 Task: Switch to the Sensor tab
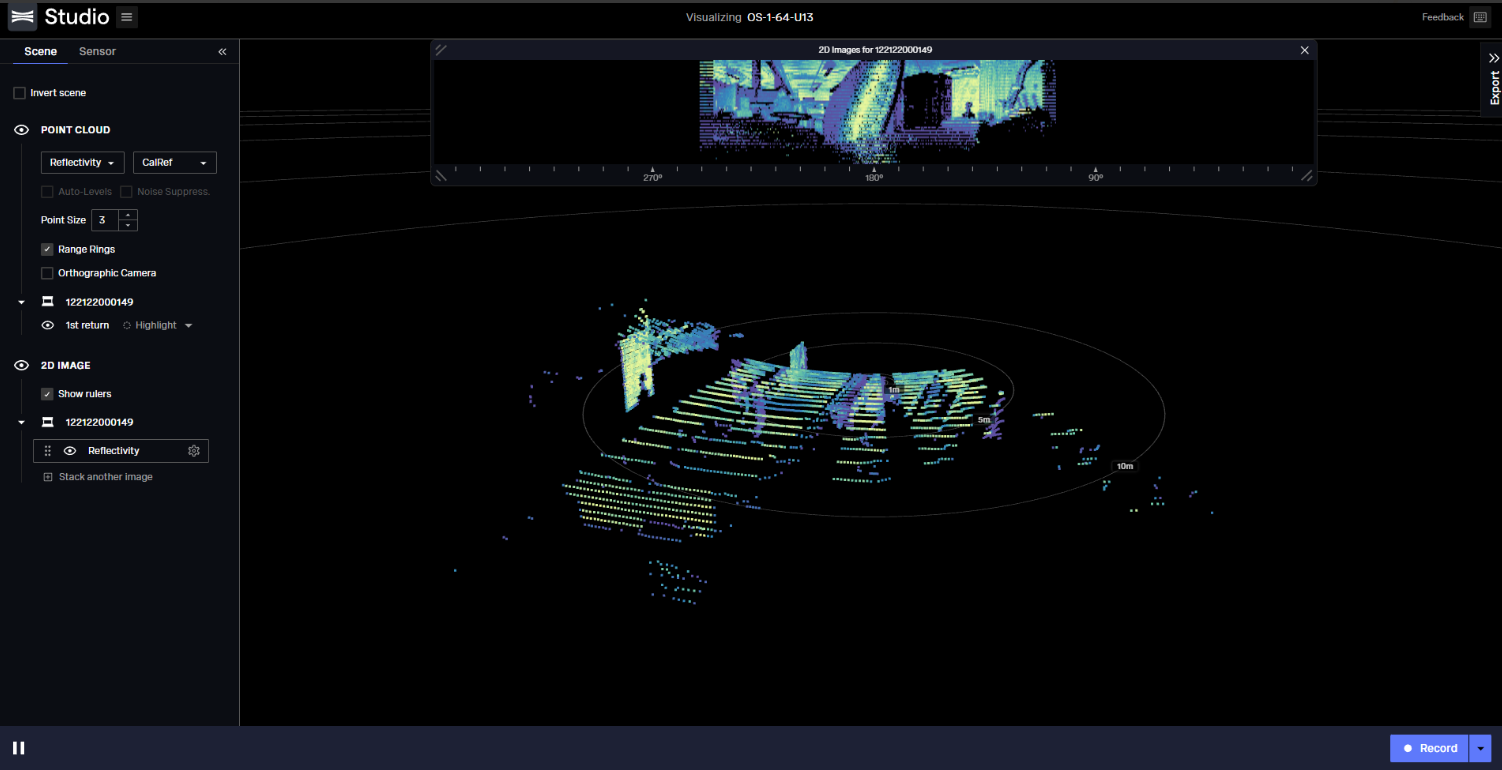97,52
